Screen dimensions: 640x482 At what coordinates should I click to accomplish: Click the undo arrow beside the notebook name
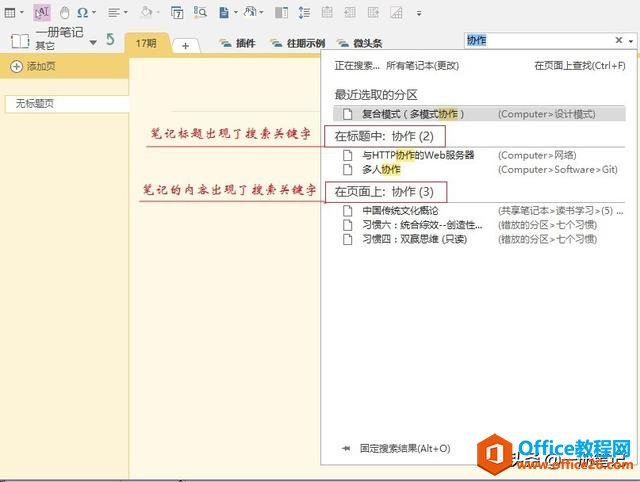point(110,40)
